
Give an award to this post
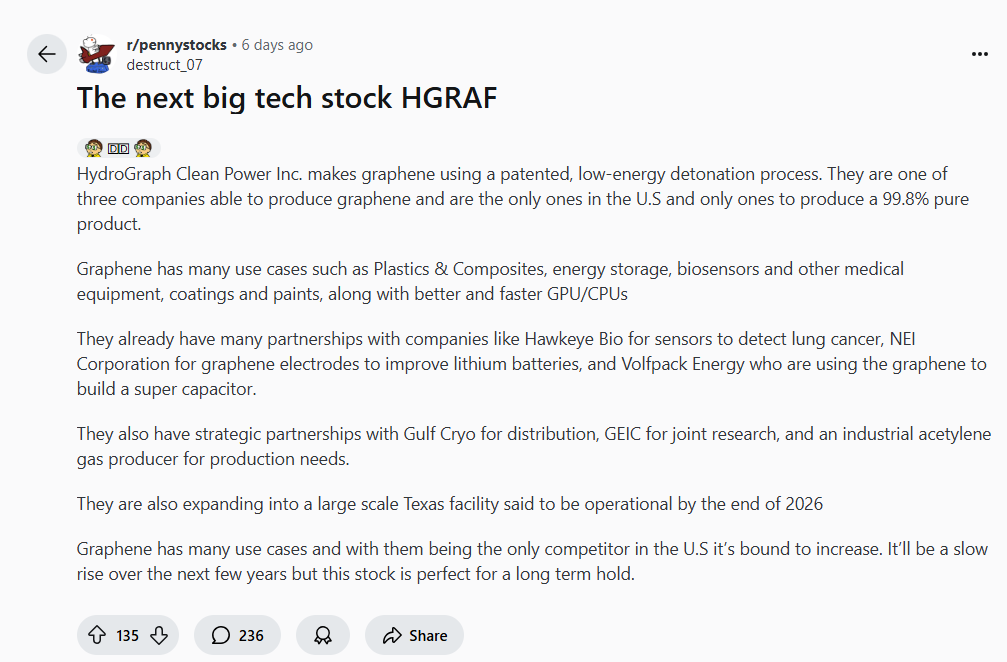coord(323,635)
